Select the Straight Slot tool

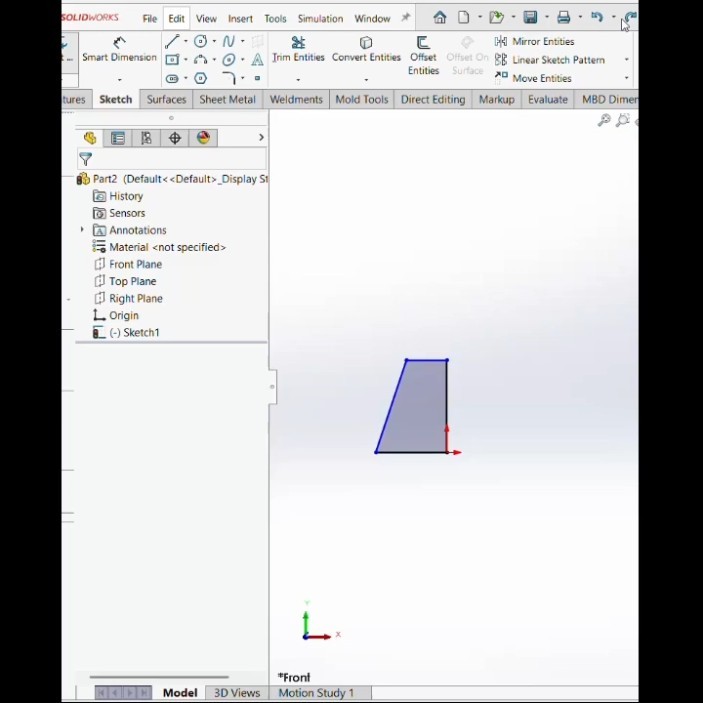coord(172,78)
